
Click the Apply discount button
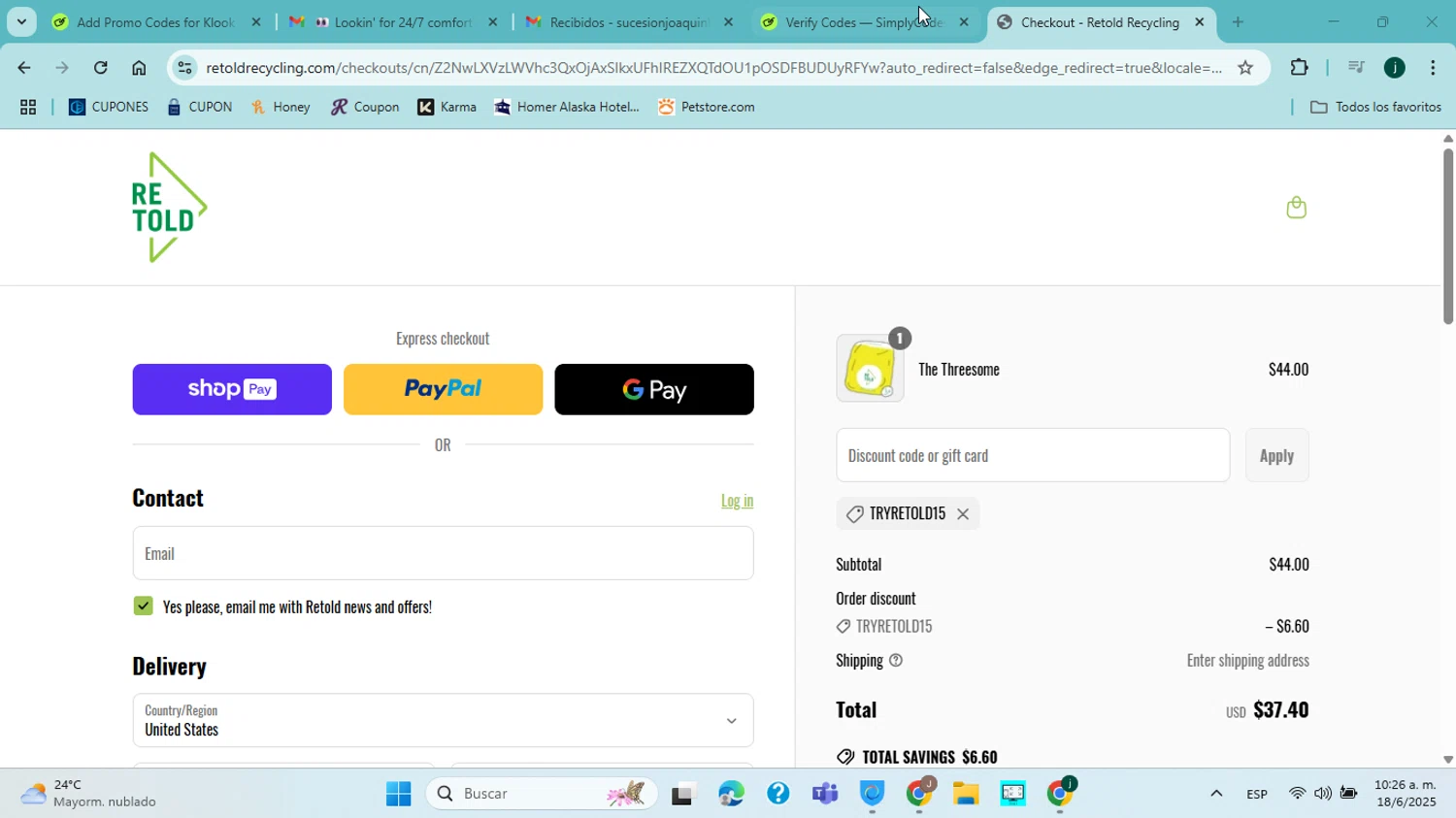1276,455
